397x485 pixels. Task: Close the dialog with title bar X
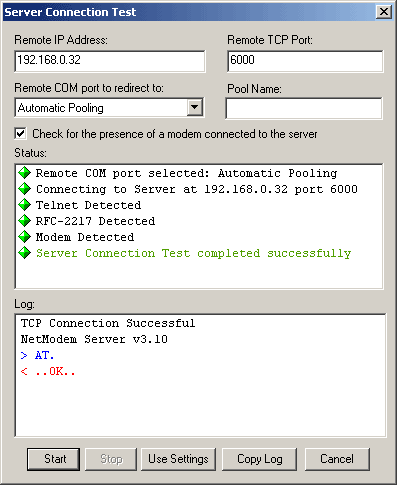tap(384, 12)
